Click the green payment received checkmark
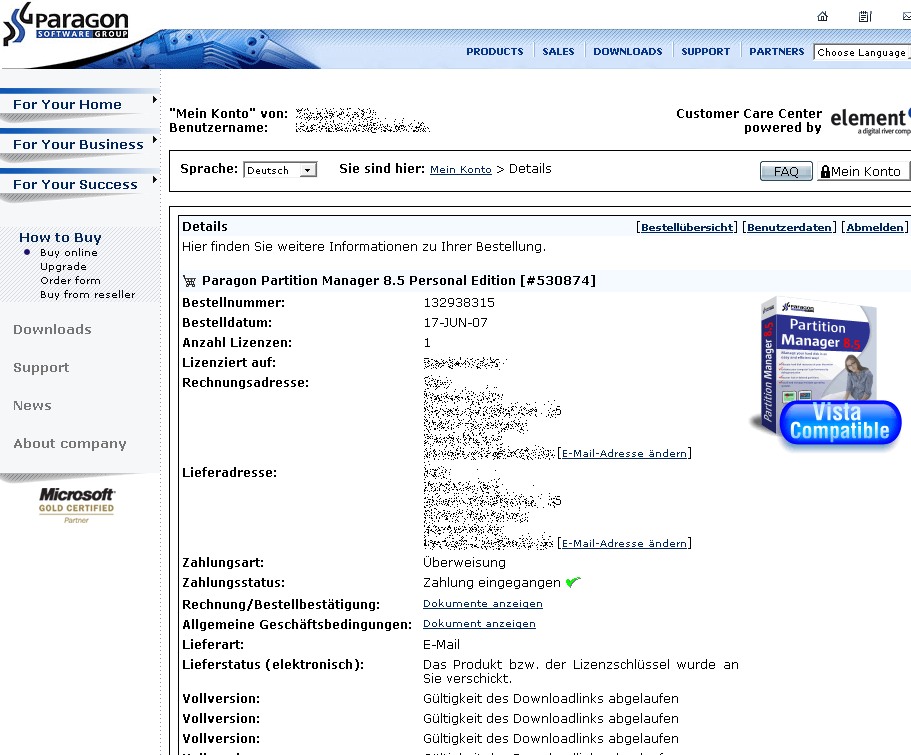The height and width of the screenshot is (755, 911). (x=573, y=582)
